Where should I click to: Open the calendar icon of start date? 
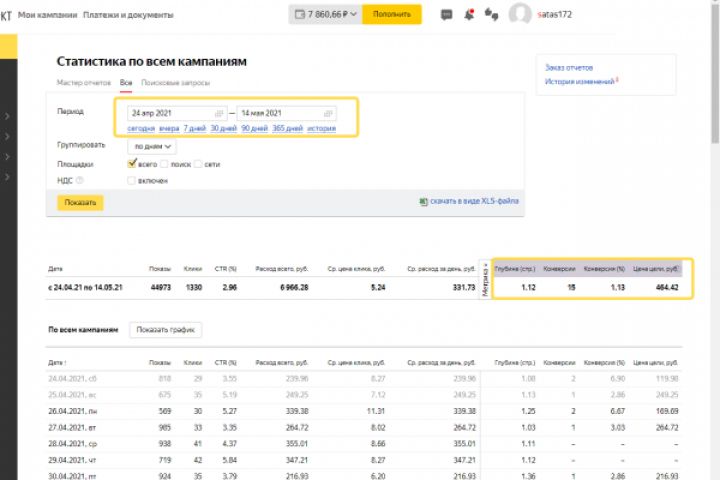pos(219,113)
